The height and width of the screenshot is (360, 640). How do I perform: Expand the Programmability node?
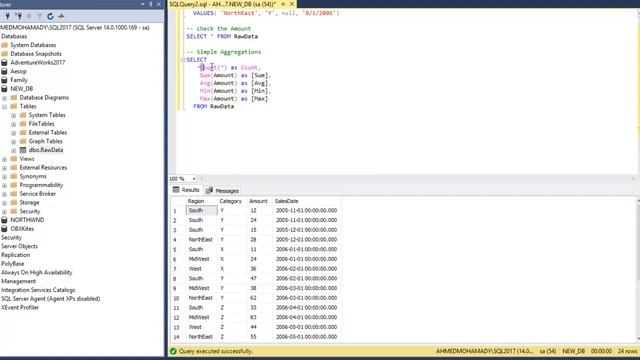point(4,185)
